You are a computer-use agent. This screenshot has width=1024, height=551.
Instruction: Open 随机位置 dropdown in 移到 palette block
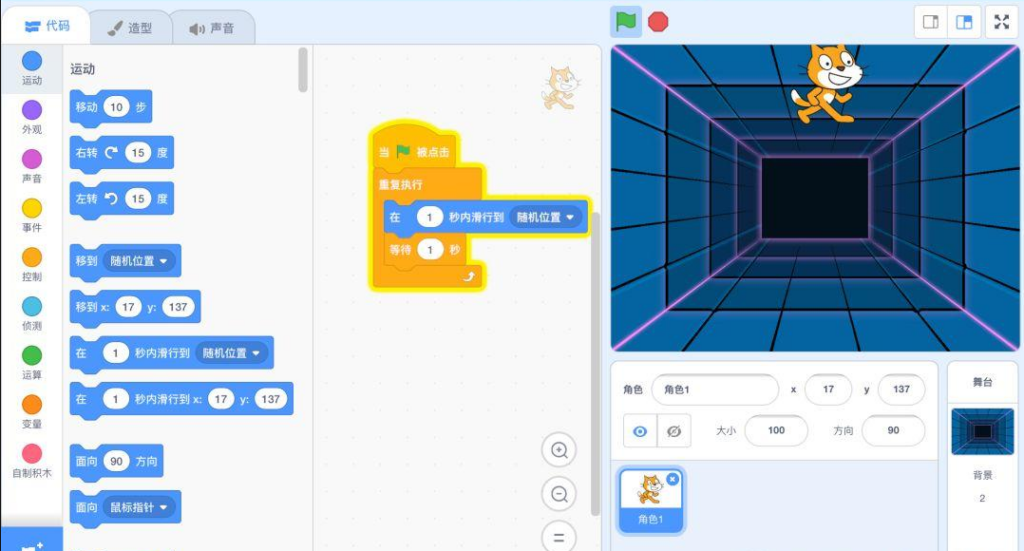tap(162, 261)
